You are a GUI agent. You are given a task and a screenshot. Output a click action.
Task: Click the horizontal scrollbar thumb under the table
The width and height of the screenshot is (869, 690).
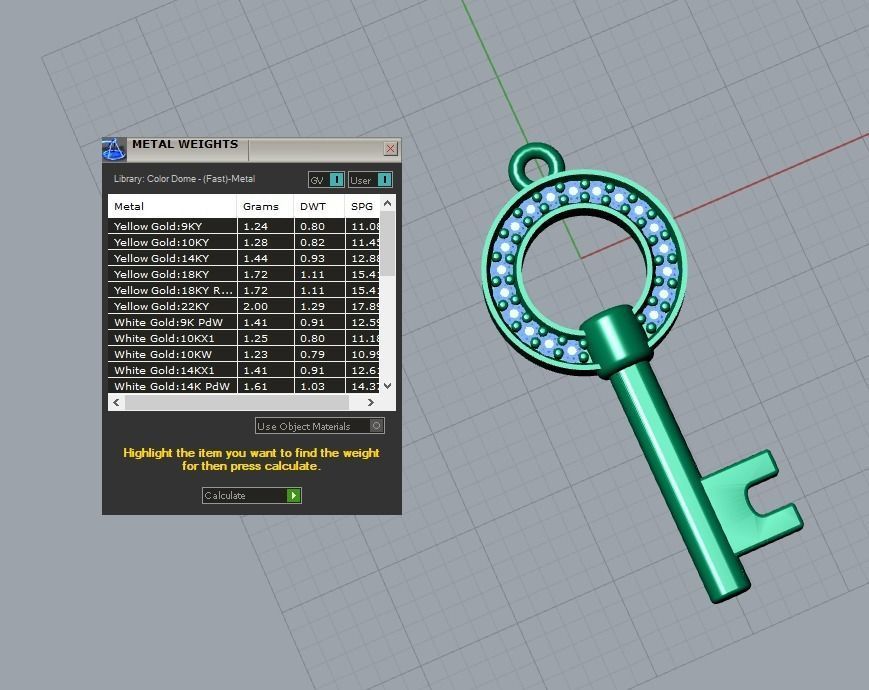pos(237,402)
